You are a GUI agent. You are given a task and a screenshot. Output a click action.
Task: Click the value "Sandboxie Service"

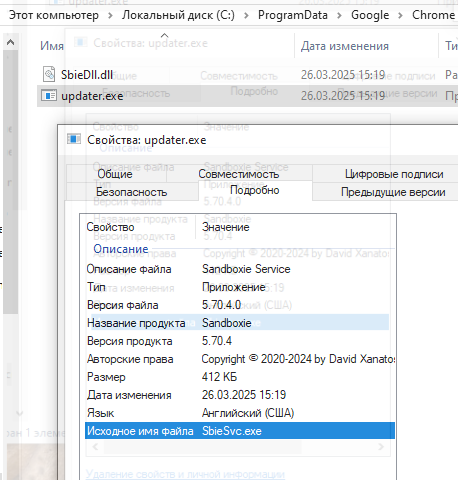pos(246,269)
